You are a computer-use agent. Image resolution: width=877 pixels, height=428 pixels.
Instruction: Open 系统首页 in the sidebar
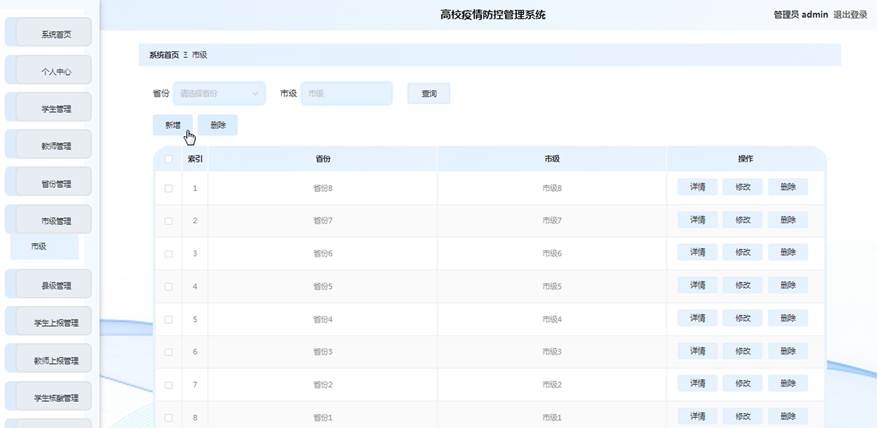coord(49,32)
